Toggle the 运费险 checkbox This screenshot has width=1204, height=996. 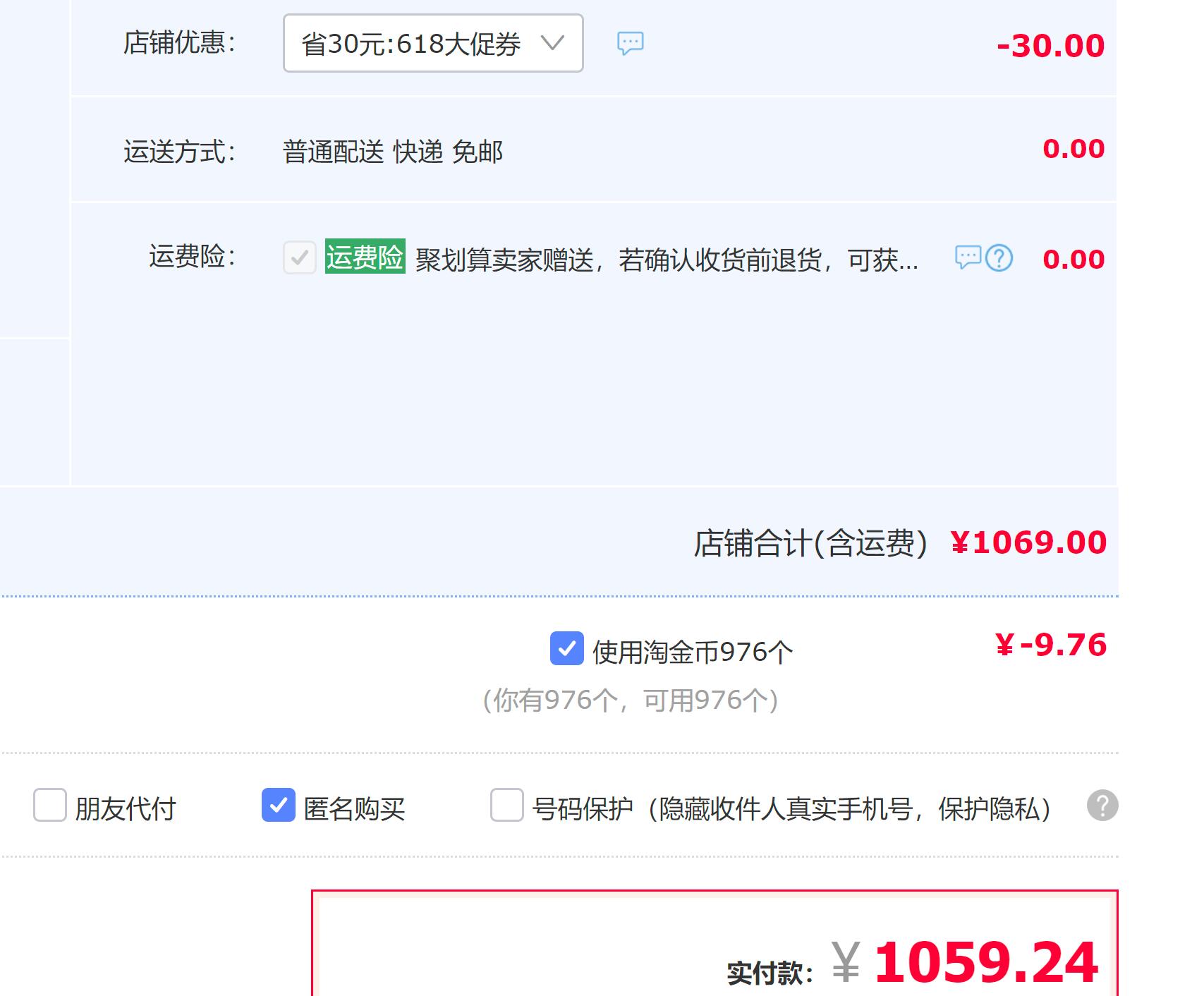pos(300,257)
